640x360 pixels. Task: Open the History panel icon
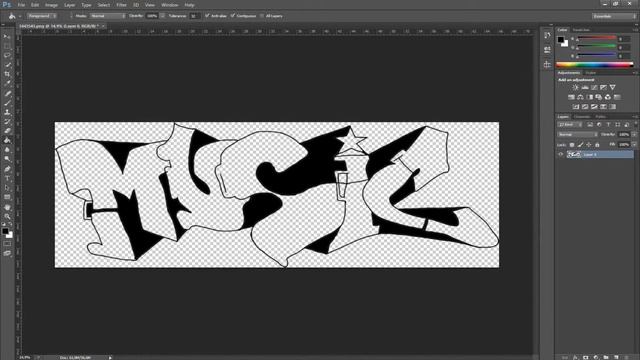point(547,36)
